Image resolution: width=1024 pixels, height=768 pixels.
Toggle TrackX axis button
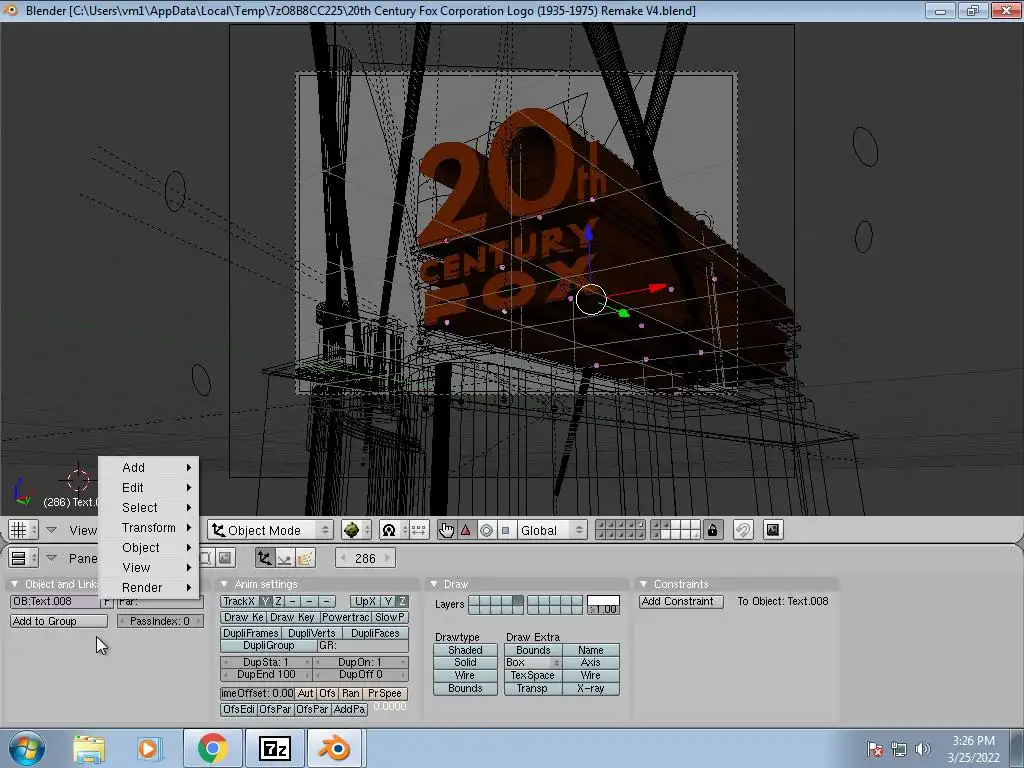tap(239, 601)
